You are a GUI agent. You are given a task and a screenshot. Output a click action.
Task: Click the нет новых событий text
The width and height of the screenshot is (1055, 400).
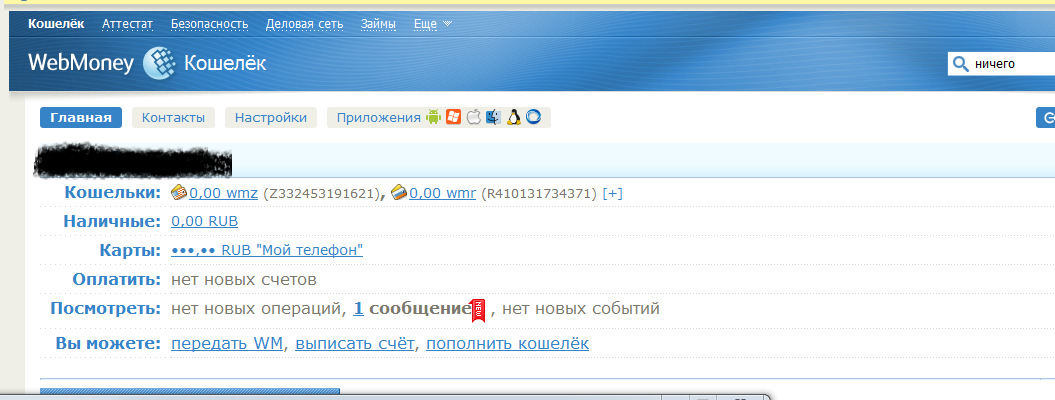pos(581,309)
